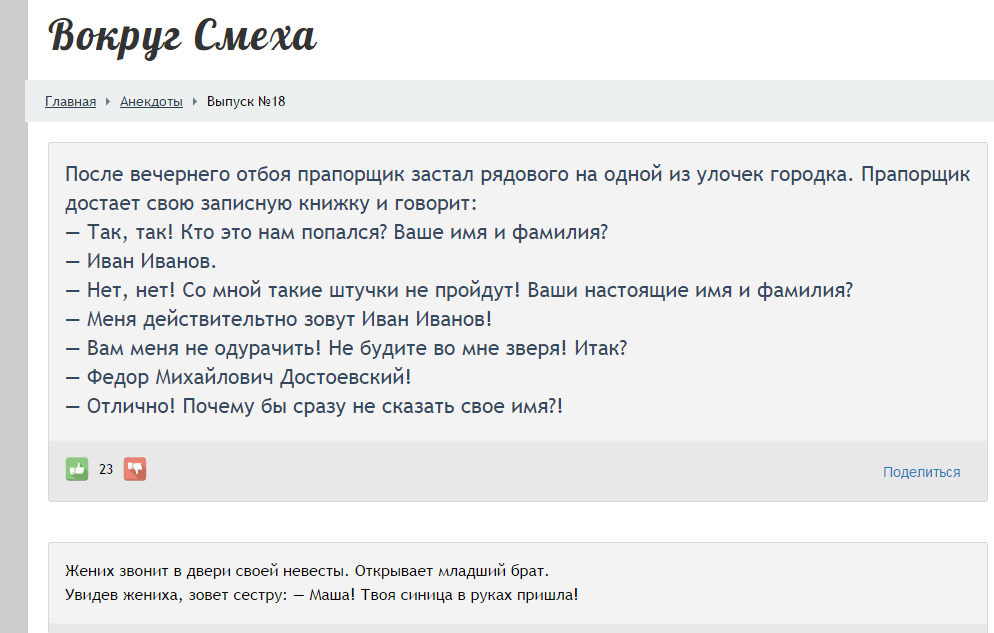Upvote the joke with the green thumbs-up icon
The width and height of the screenshot is (994, 633).
pos(77,469)
